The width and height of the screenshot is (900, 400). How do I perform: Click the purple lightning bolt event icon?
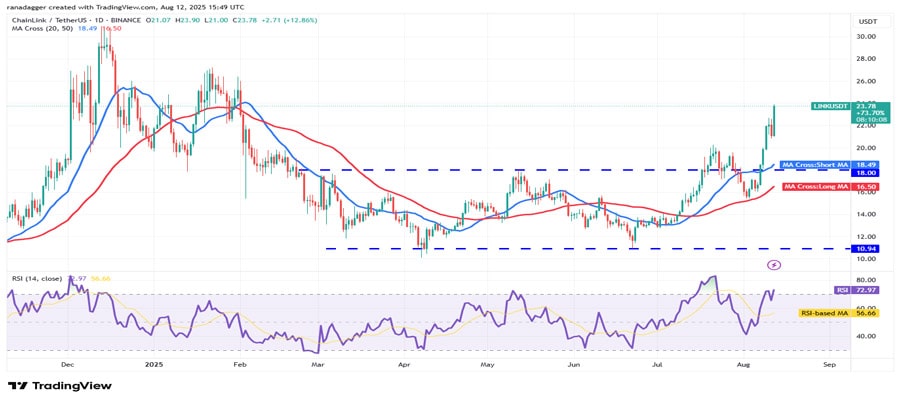coord(774,265)
